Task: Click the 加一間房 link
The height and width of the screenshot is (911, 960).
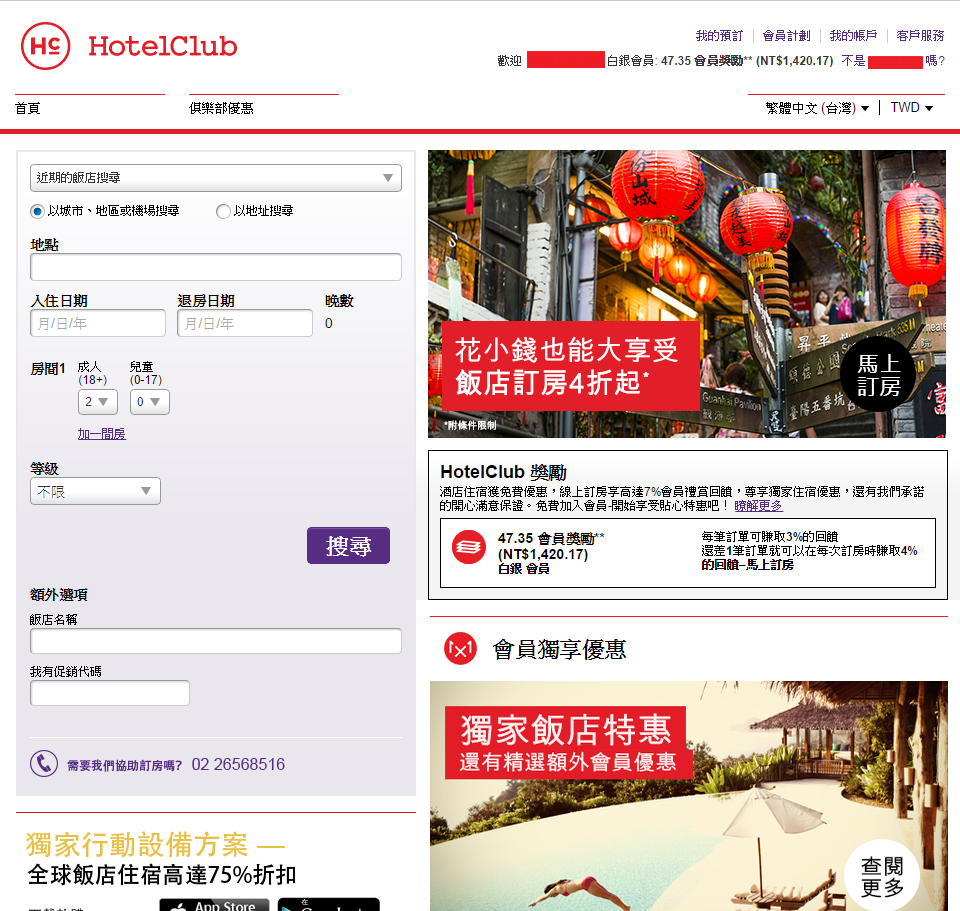Action: [x=102, y=434]
